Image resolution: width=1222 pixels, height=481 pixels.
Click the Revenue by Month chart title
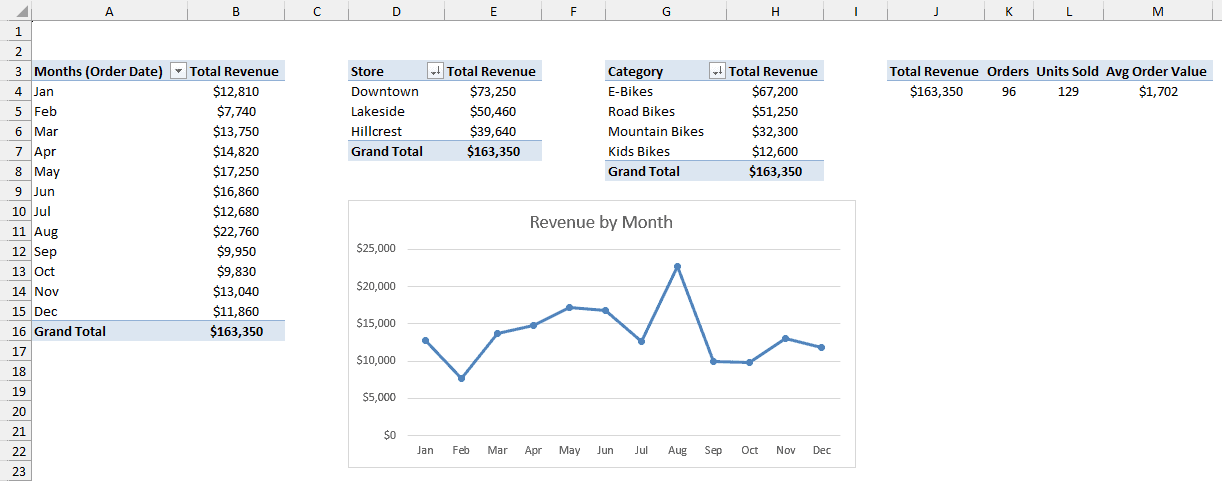click(x=601, y=222)
